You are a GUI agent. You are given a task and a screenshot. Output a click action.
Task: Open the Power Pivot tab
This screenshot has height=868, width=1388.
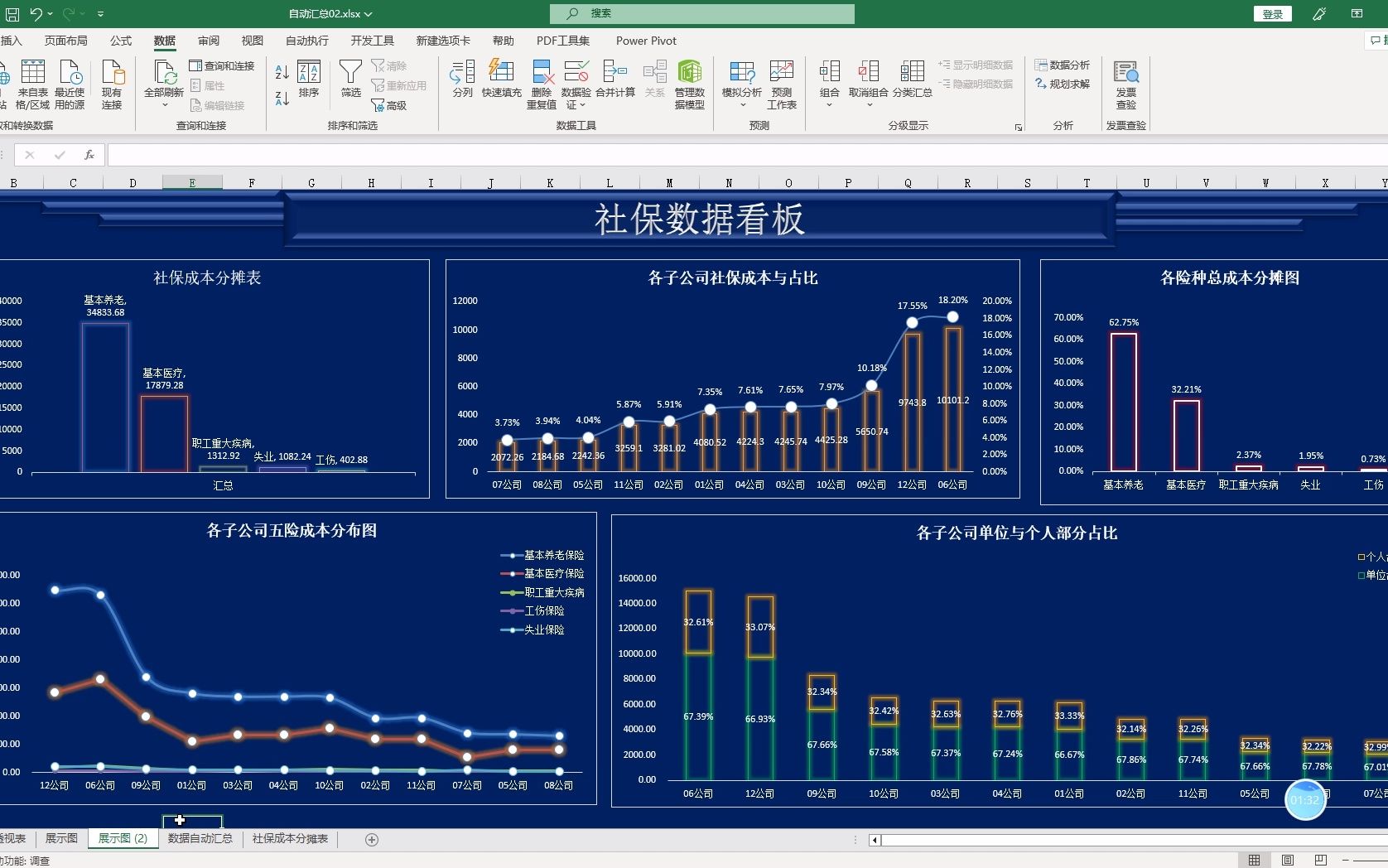tap(646, 41)
